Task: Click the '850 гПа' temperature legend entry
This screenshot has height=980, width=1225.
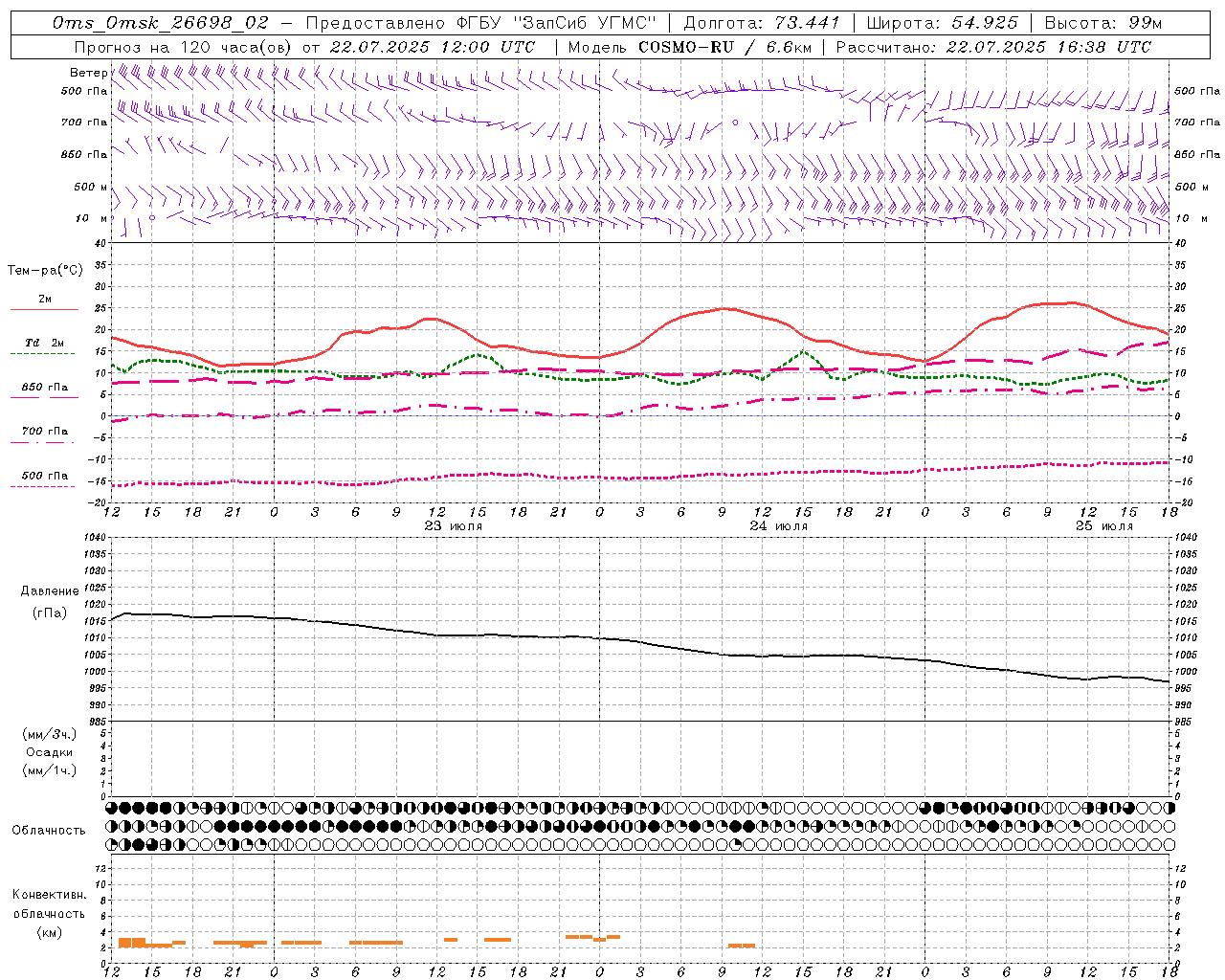Action: click(x=45, y=388)
